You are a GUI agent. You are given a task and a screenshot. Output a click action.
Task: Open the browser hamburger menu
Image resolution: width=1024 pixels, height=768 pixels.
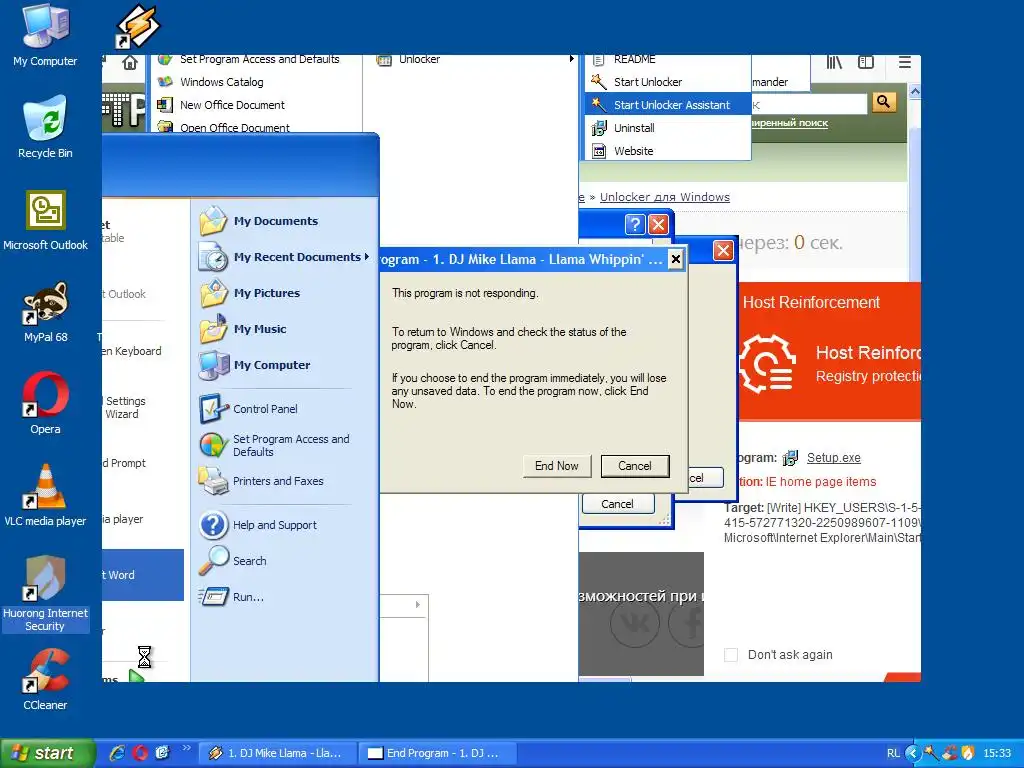(904, 62)
